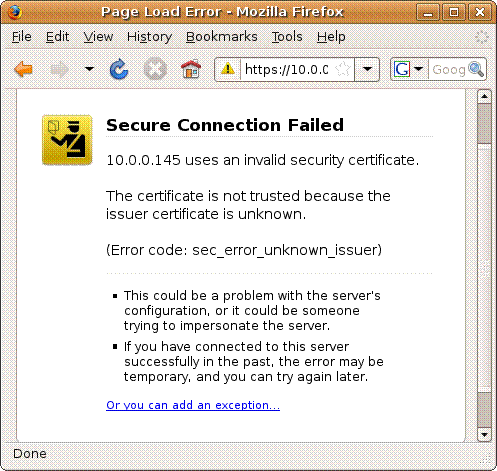Reload the page with the blue refresh icon
This screenshot has width=497, height=471.
[x=119, y=69]
